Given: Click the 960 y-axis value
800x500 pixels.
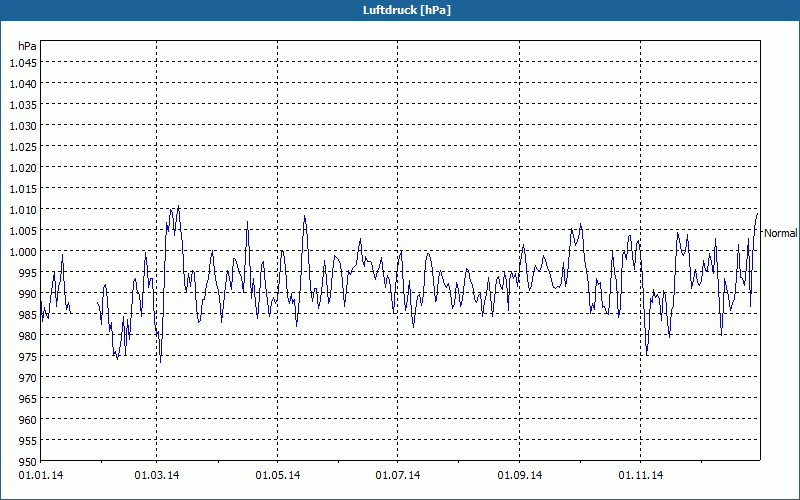Looking at the screenshot, I should coord(28,419).
